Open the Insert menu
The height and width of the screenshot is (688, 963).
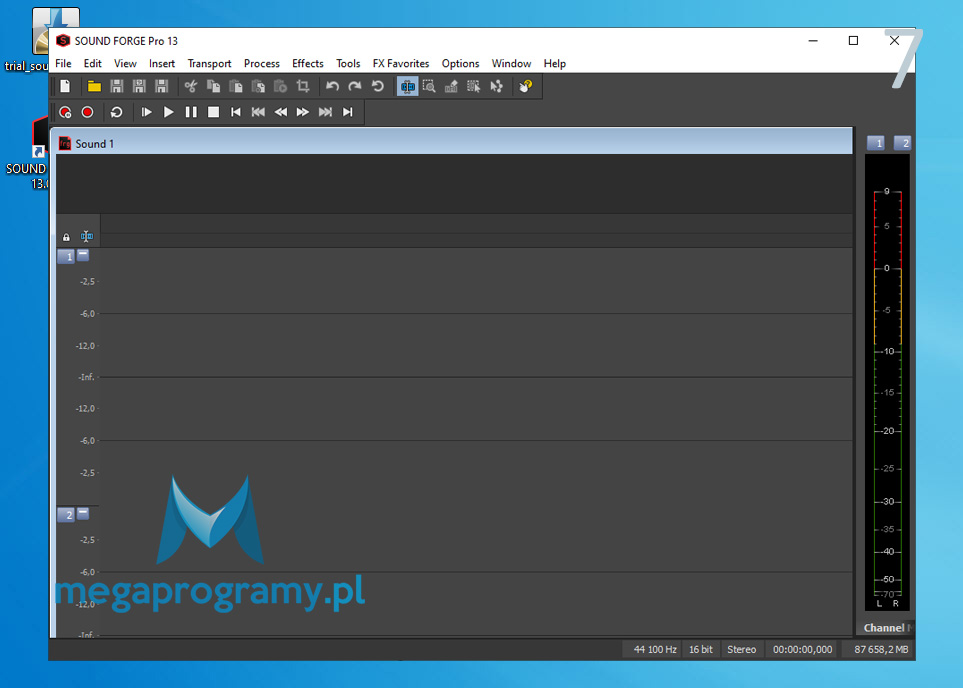[x=162, y=63]
